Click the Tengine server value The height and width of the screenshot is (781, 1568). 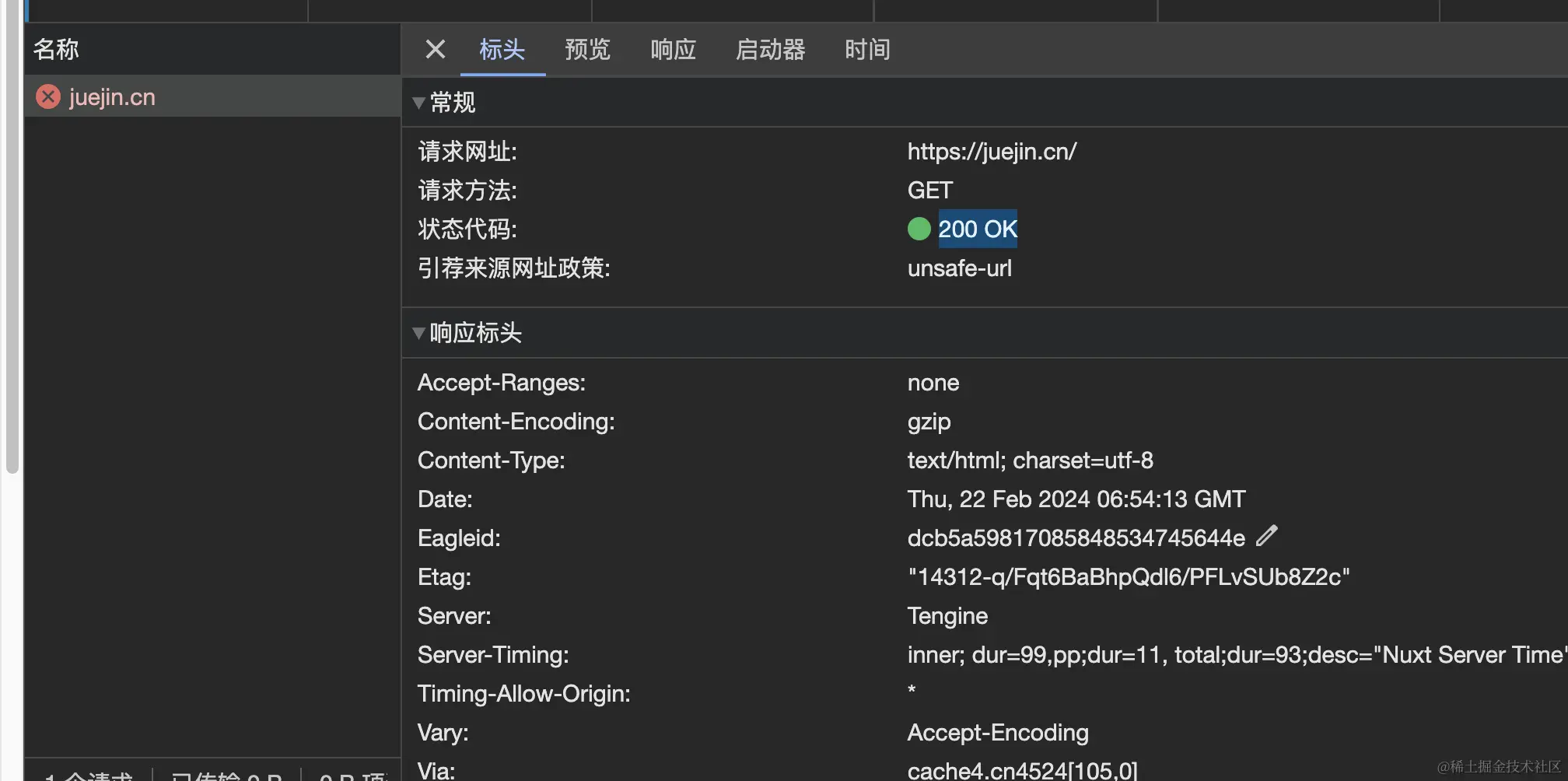pos(947,616)
